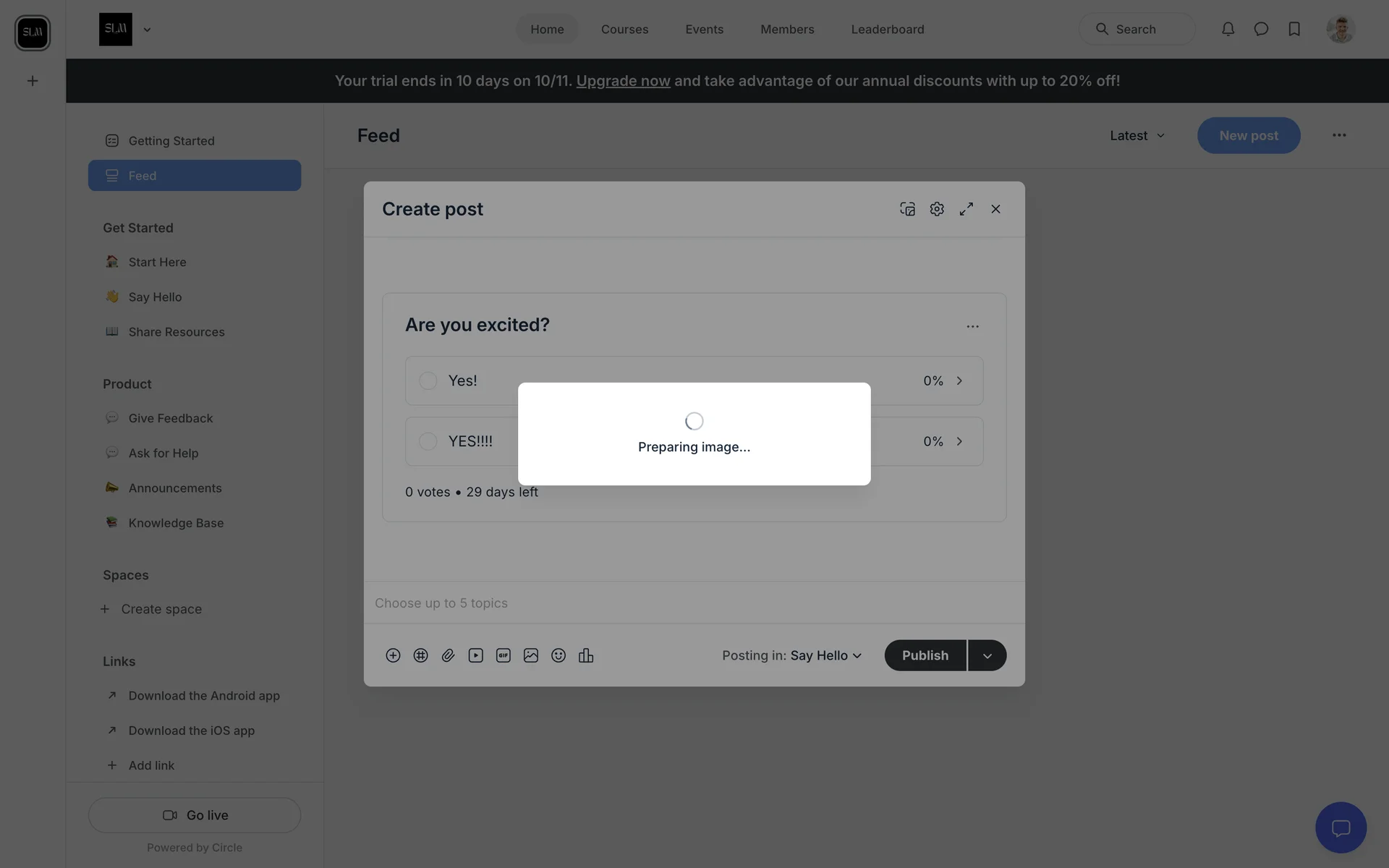1389x868 pixels.
Task: Insert an image using the picture icon
Action: [x=531, y=655]
